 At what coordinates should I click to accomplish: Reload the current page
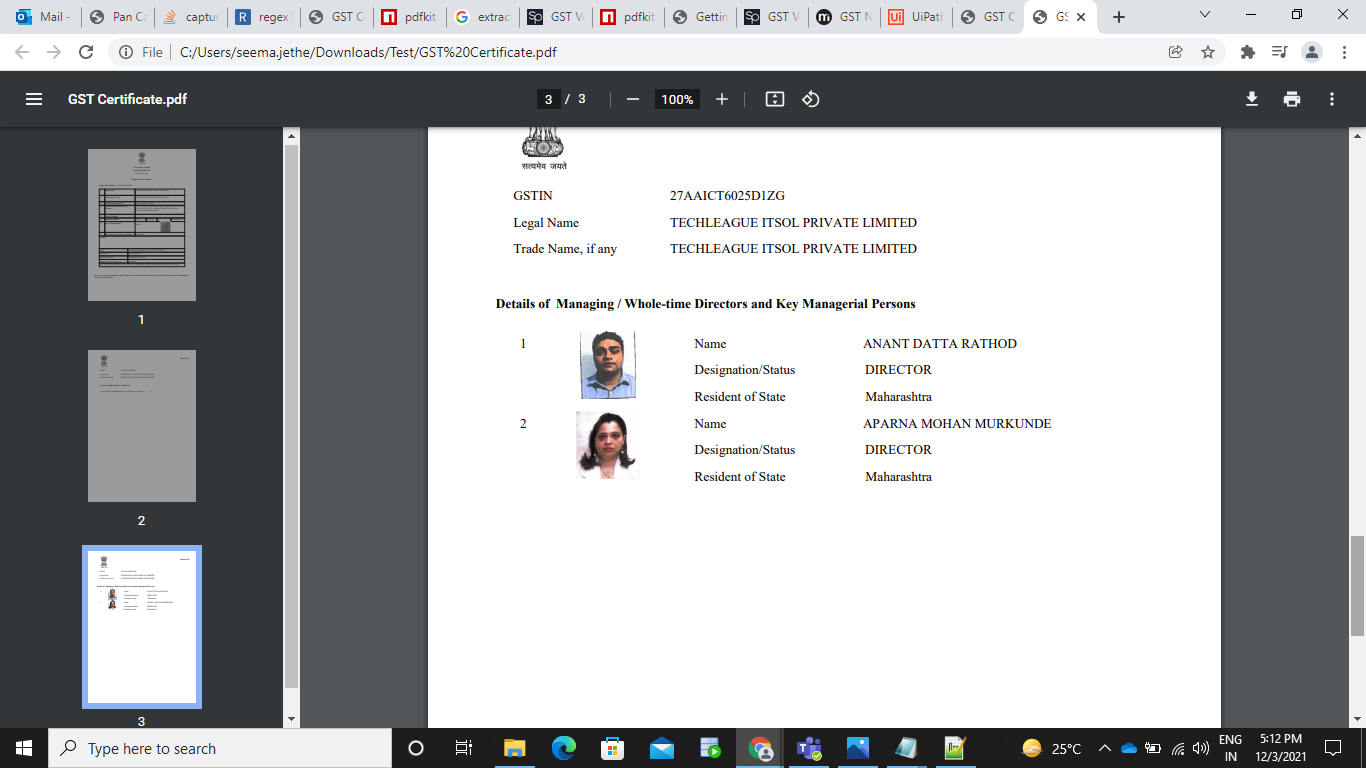[86, 52]
